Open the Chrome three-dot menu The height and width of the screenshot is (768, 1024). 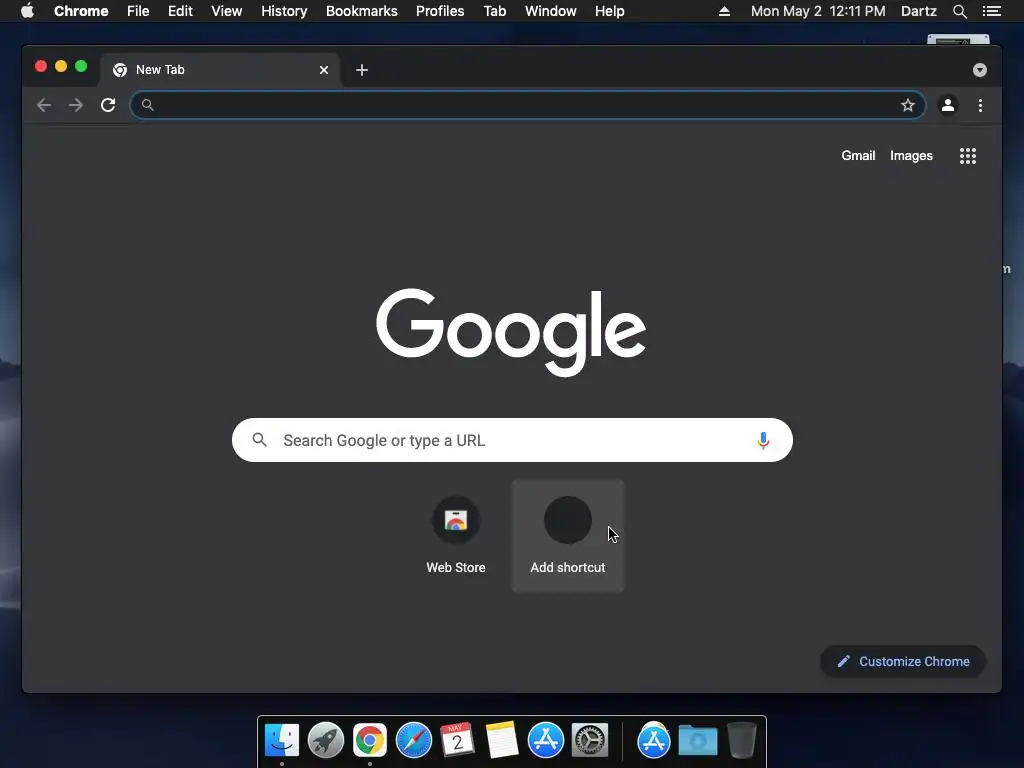pos(980,105)
